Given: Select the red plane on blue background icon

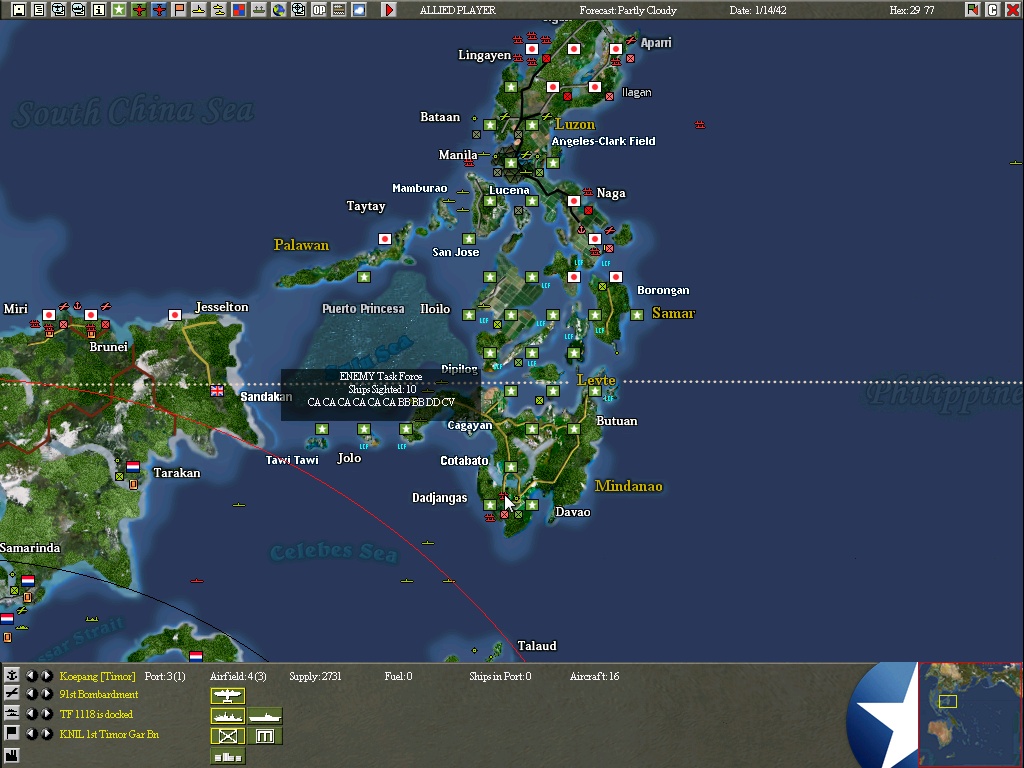Looking at the screenshot, I should click(x=159, y=10).
